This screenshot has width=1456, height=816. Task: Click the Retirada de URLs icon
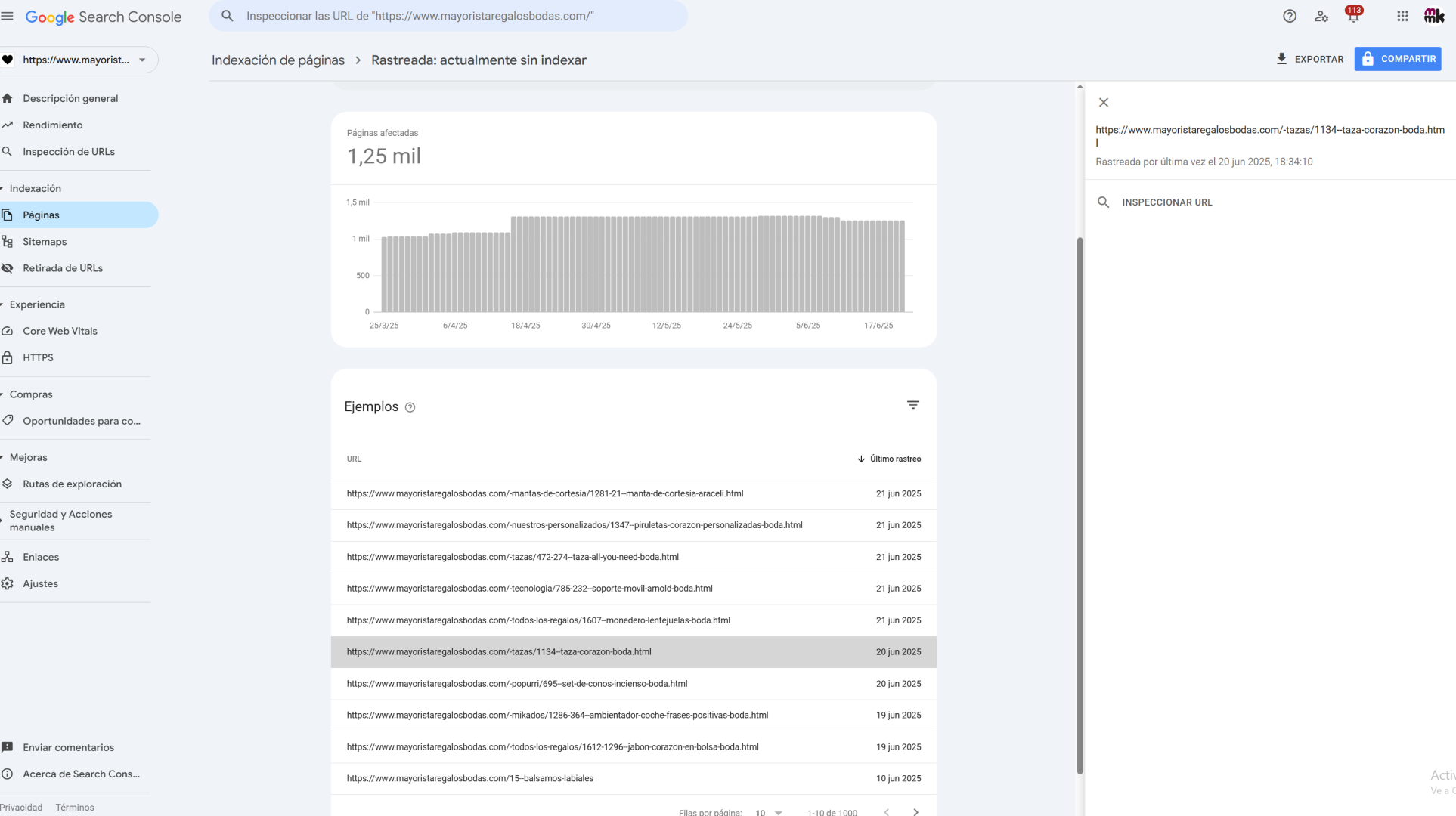point(8,268)
